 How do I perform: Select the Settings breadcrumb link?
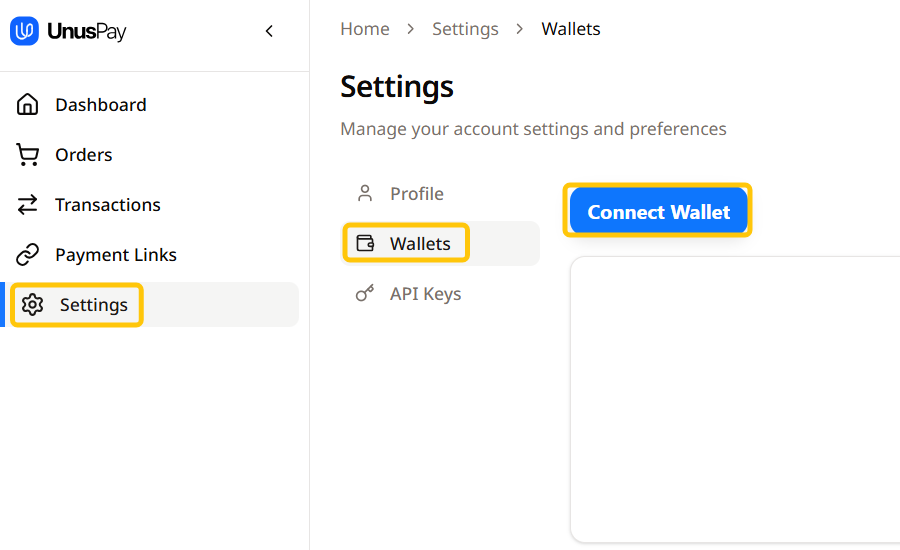click(x=465, y=29)
